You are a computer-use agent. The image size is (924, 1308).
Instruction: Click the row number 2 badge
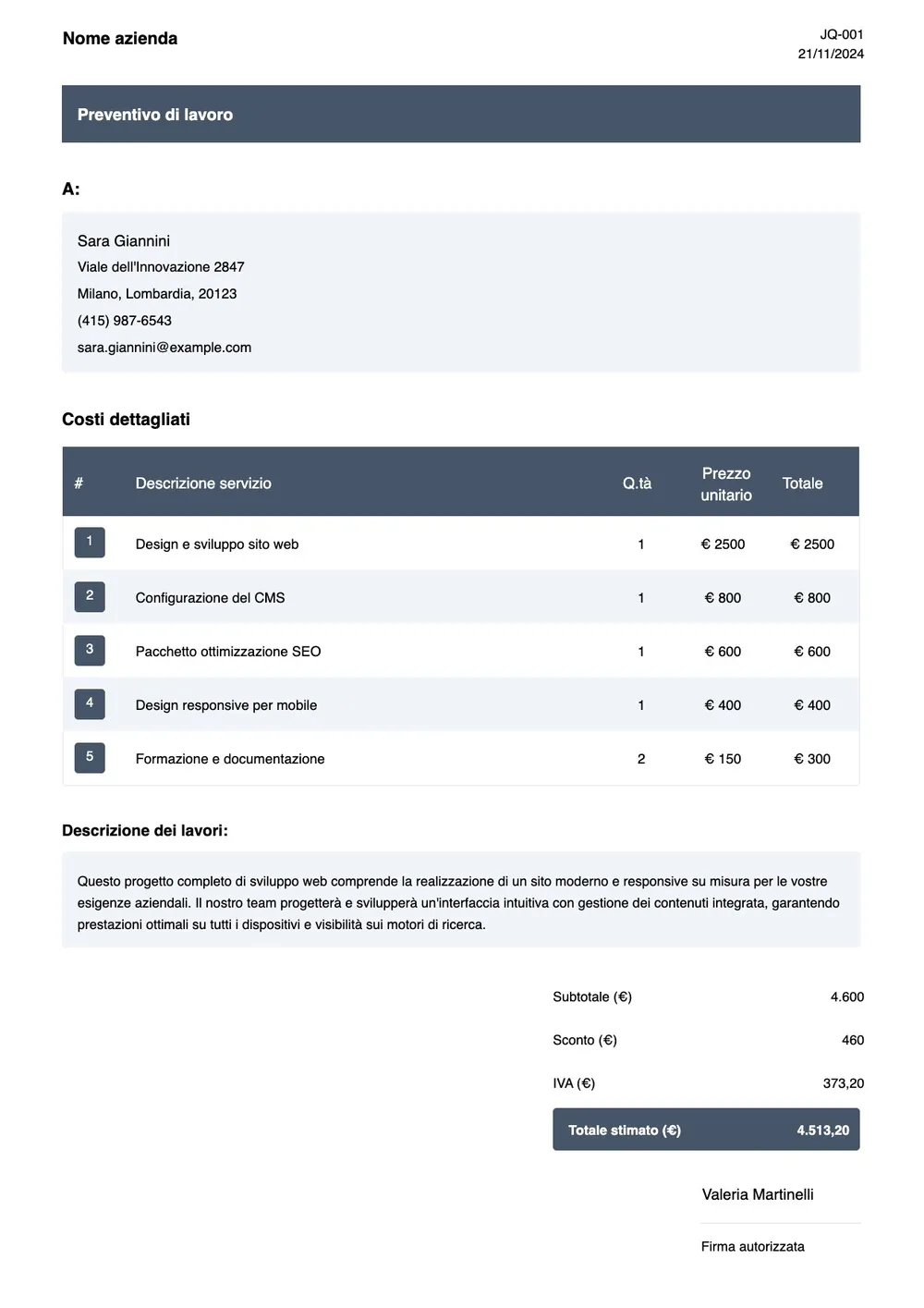pyautogui.click(x=90, y=596)
